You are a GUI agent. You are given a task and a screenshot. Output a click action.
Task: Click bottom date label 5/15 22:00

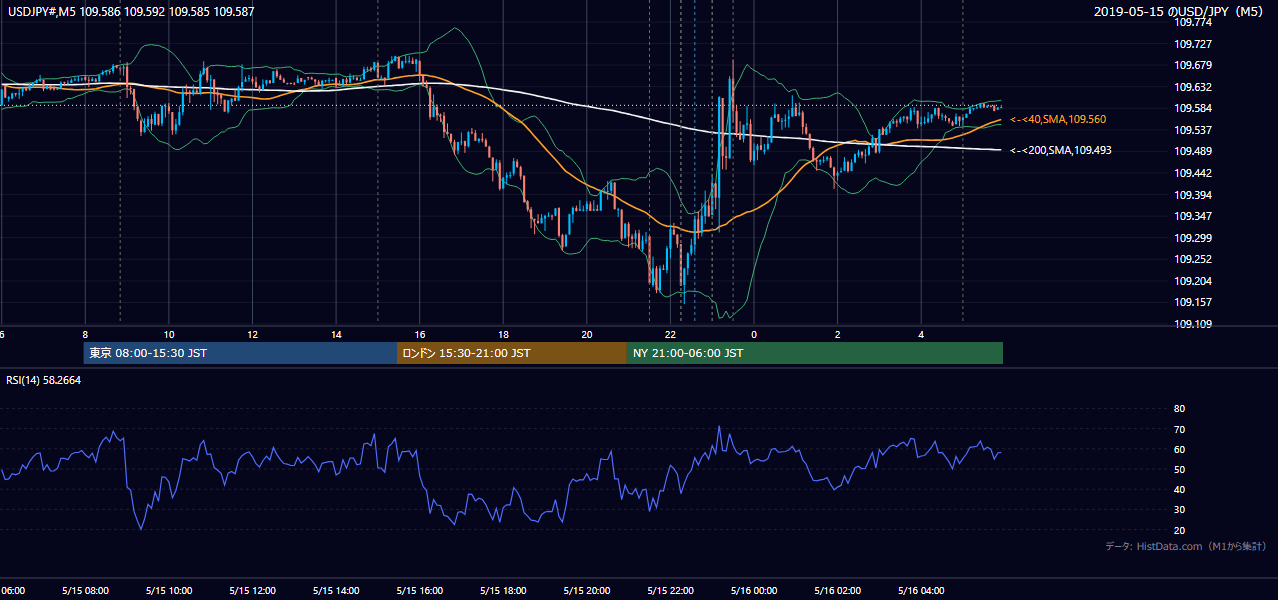pyautogui.click(x=671, y=591)
